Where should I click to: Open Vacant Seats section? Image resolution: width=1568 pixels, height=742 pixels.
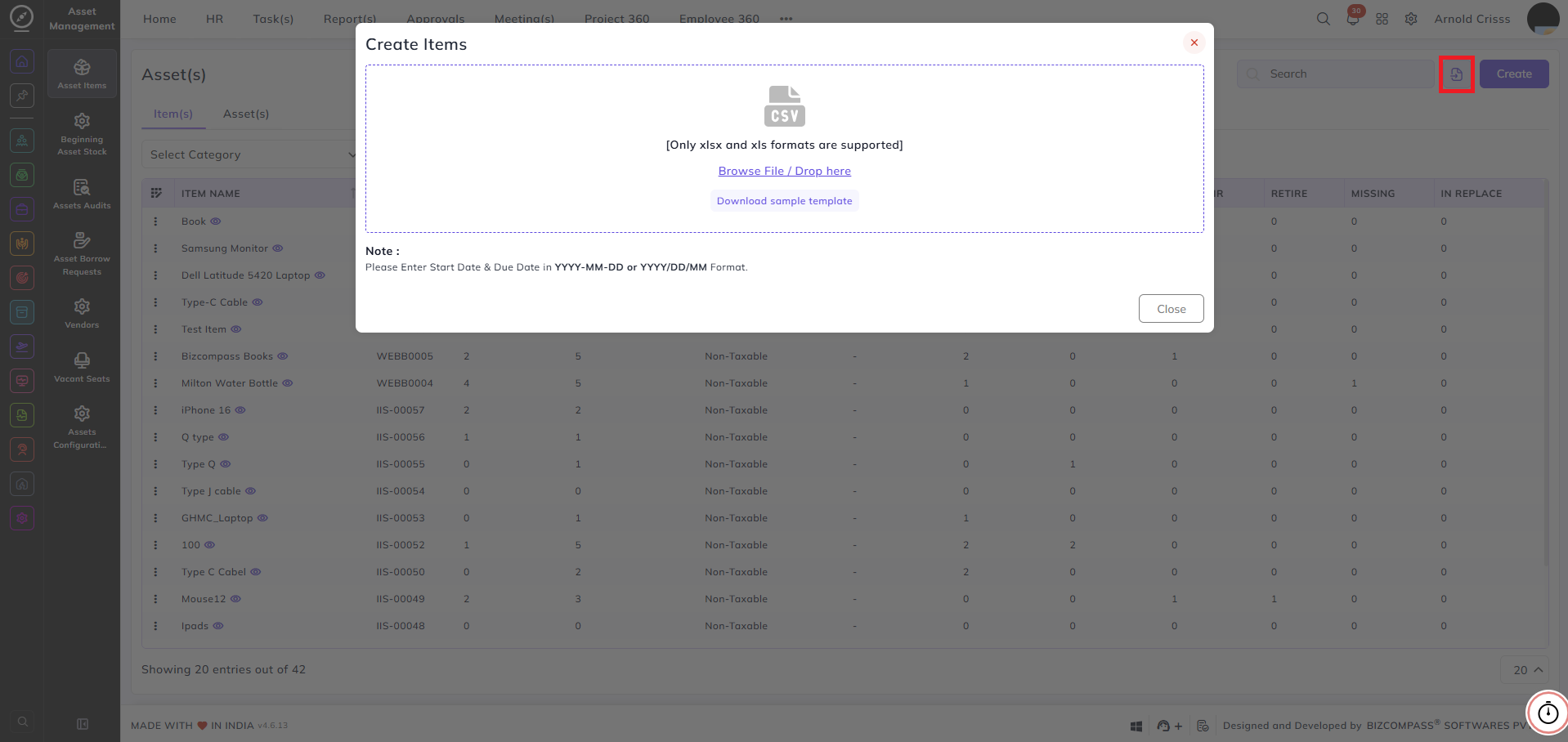(x=82, y=367)
